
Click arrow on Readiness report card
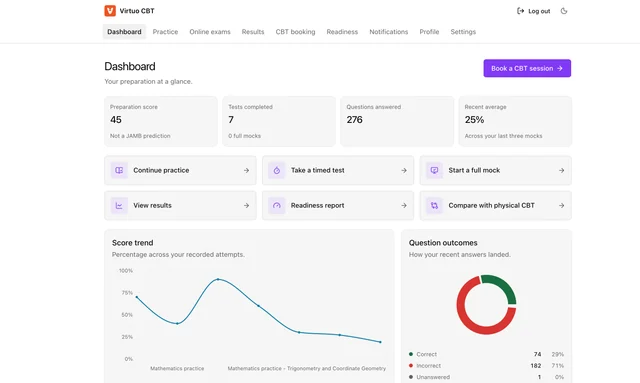coord(404,205)
